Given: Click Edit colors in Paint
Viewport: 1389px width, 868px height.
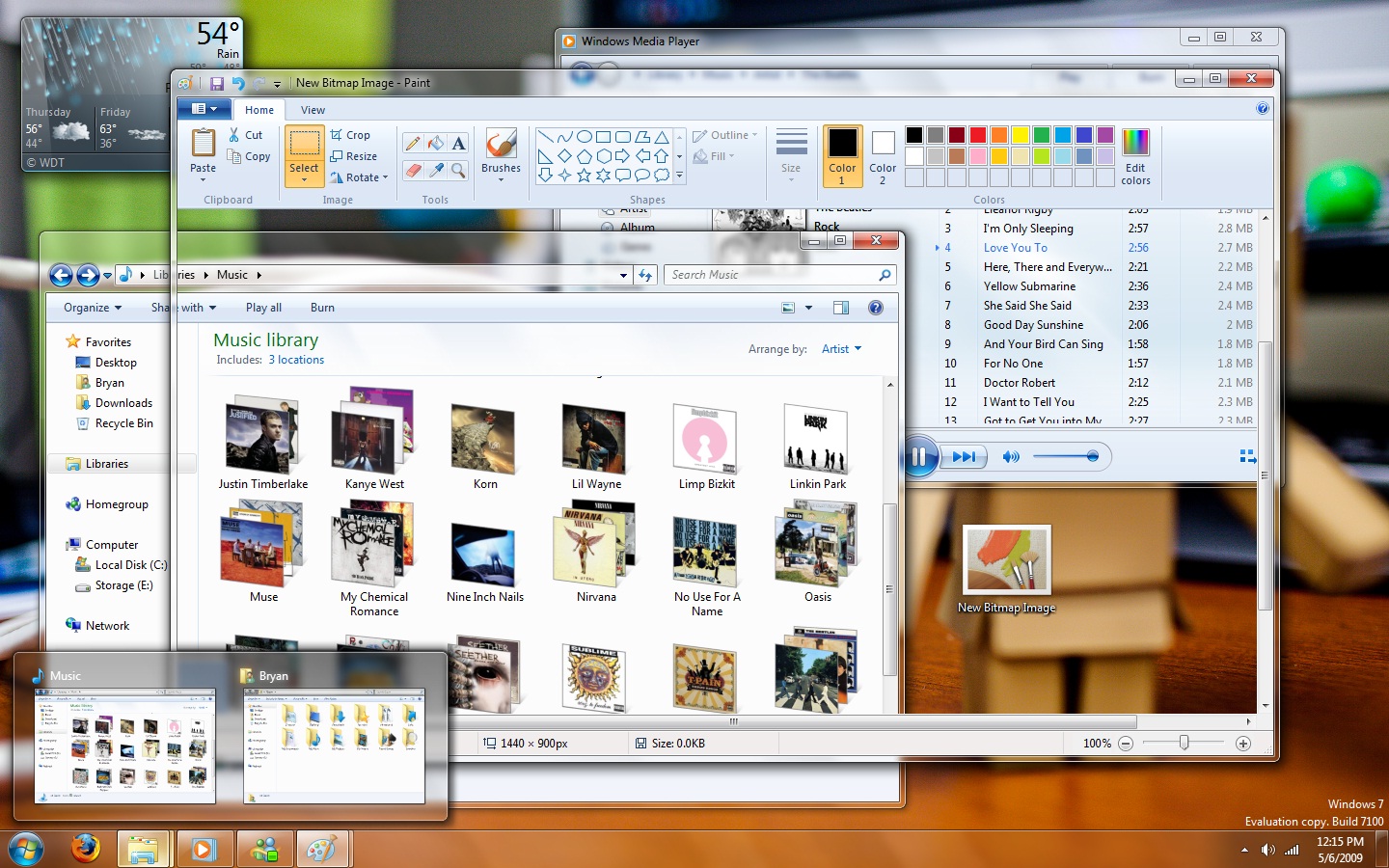Looking at the screenshot, I should pyautogui.click(x=1135, y=155).
